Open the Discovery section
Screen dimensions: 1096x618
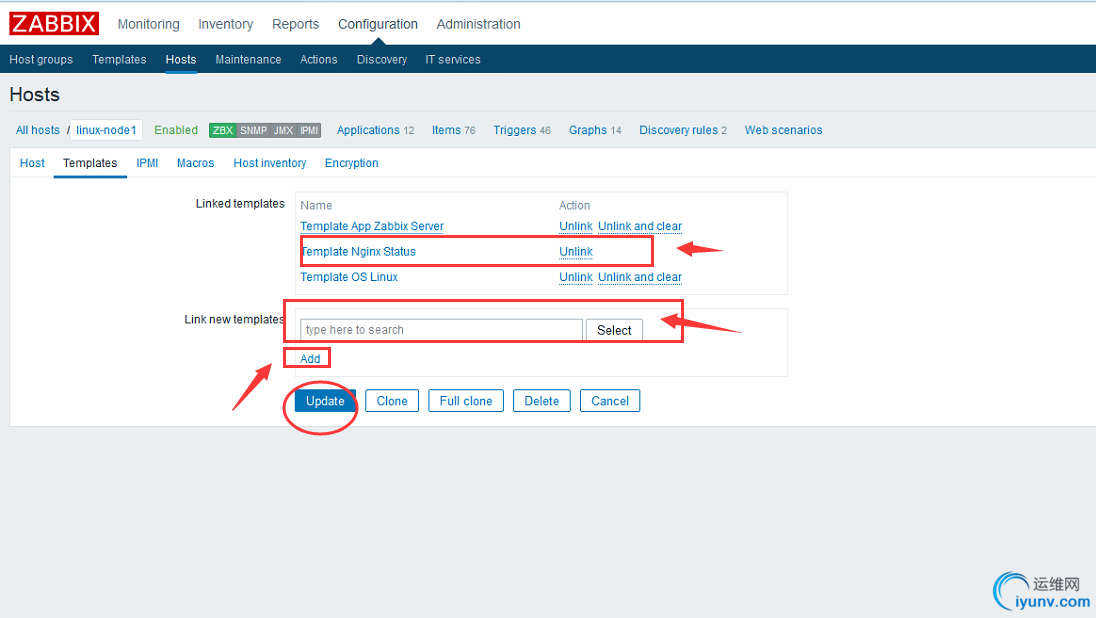382,59
